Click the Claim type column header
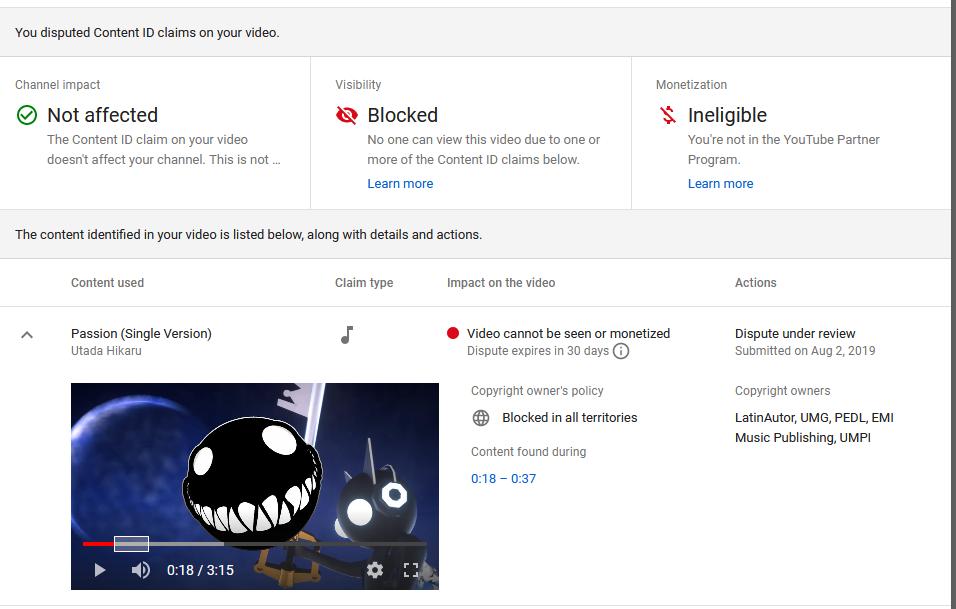This screenshot has width=956, height=609. (364, 283)
